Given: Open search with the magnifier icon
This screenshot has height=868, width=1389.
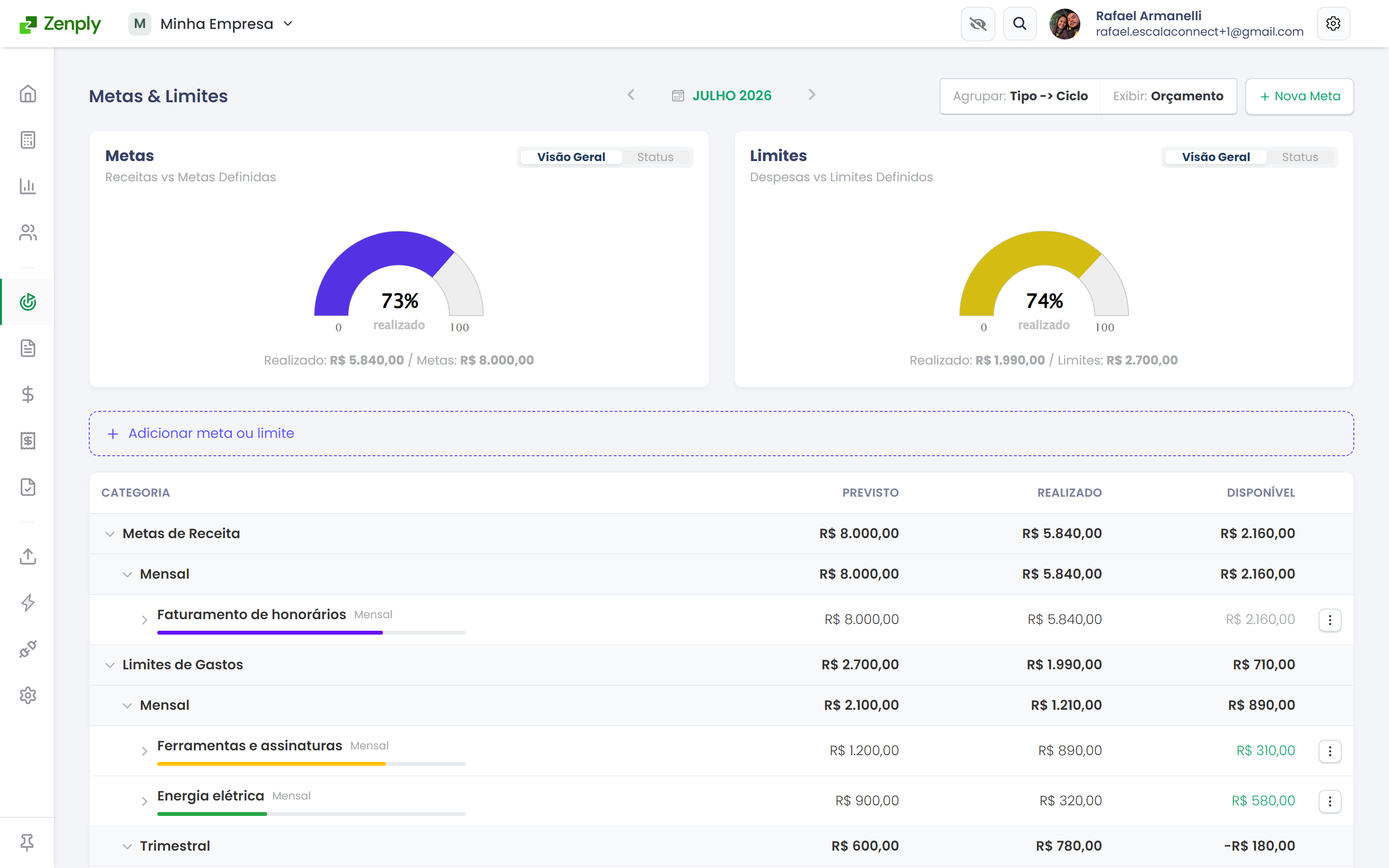Looking at the screenshot, I should (1020, 24).
